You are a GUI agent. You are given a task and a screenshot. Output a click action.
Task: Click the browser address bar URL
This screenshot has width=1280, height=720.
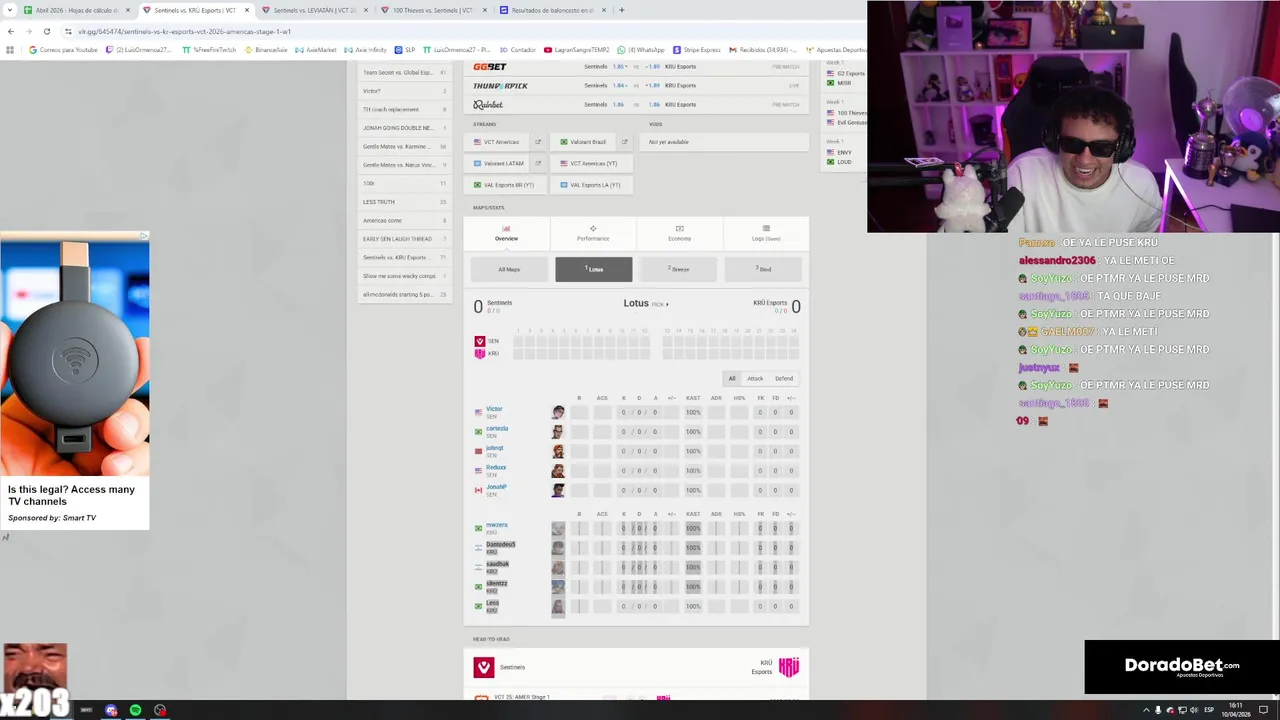[184, 31]
